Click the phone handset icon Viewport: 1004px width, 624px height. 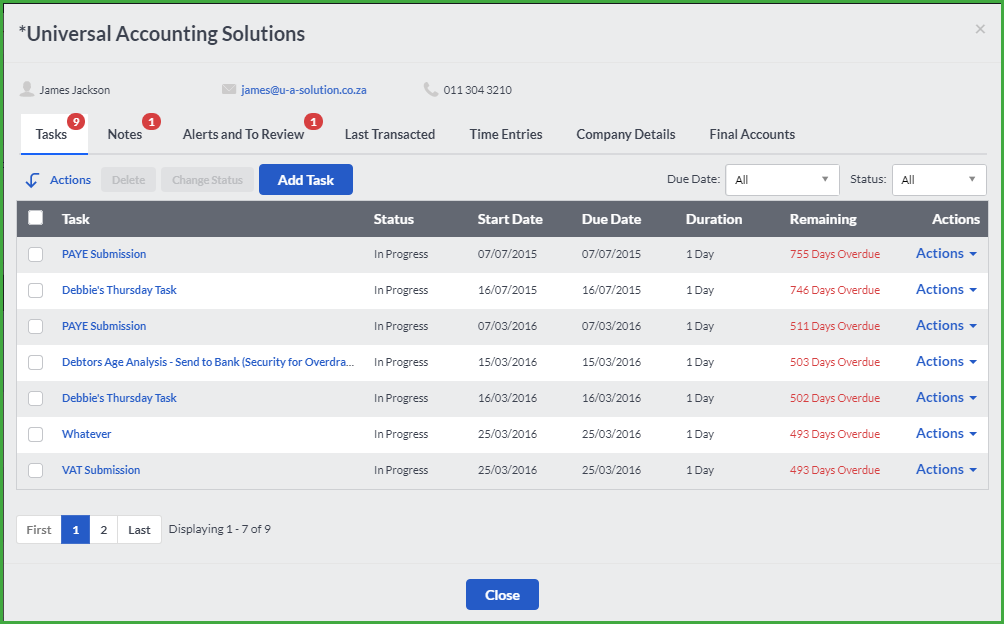pyautogui.click(x=431, y=90)
